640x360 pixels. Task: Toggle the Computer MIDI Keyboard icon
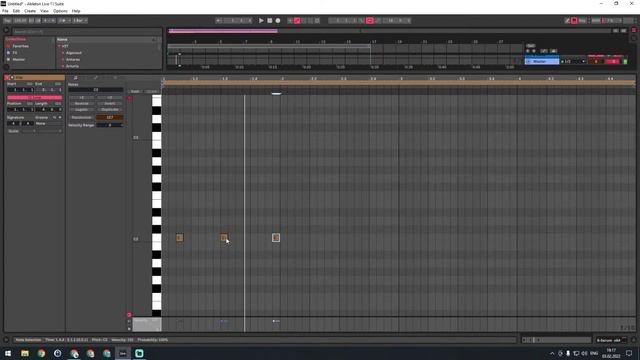pos(574,20)
